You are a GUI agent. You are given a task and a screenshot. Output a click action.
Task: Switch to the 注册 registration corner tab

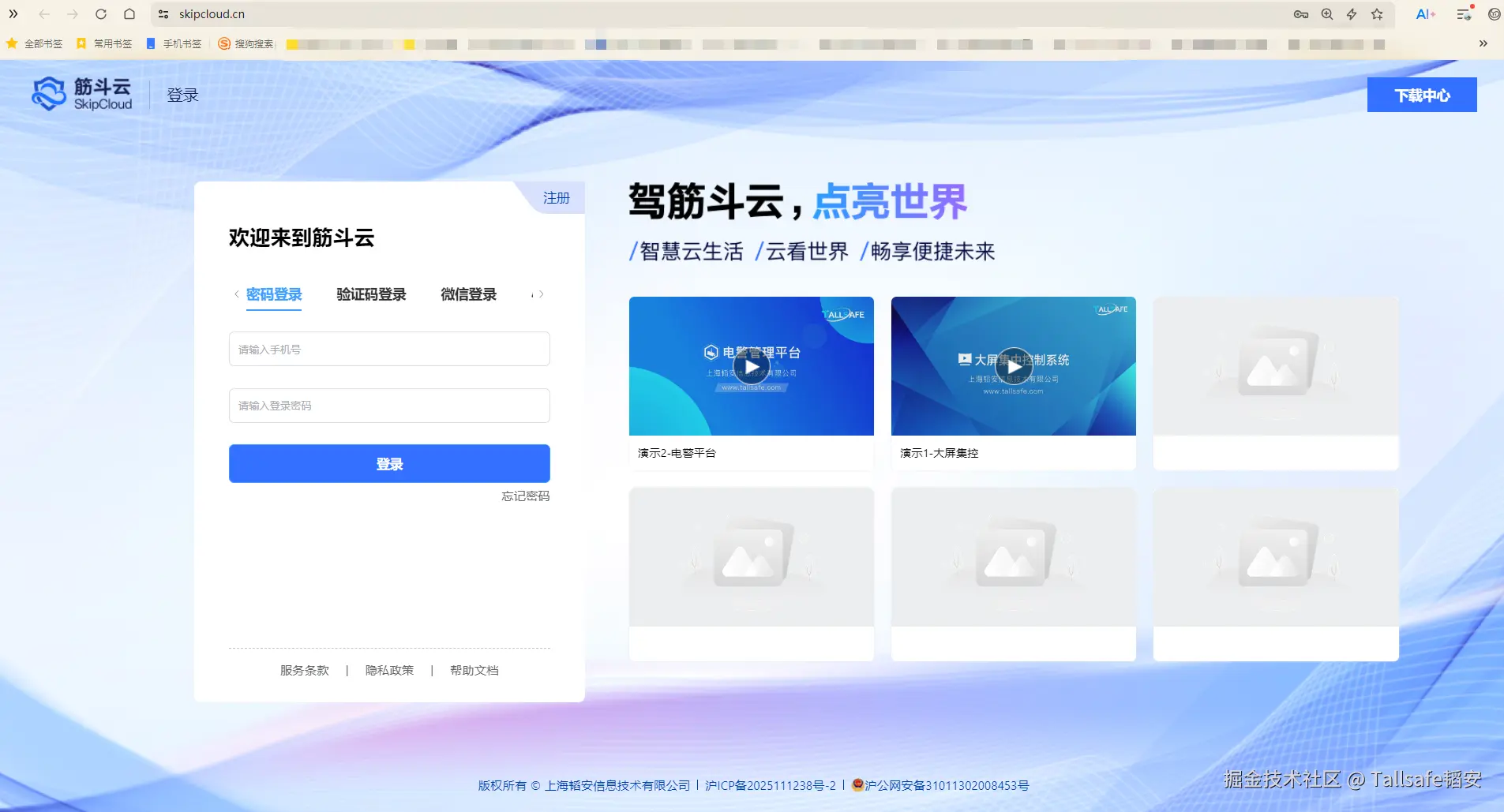click(x=556, y=198)
